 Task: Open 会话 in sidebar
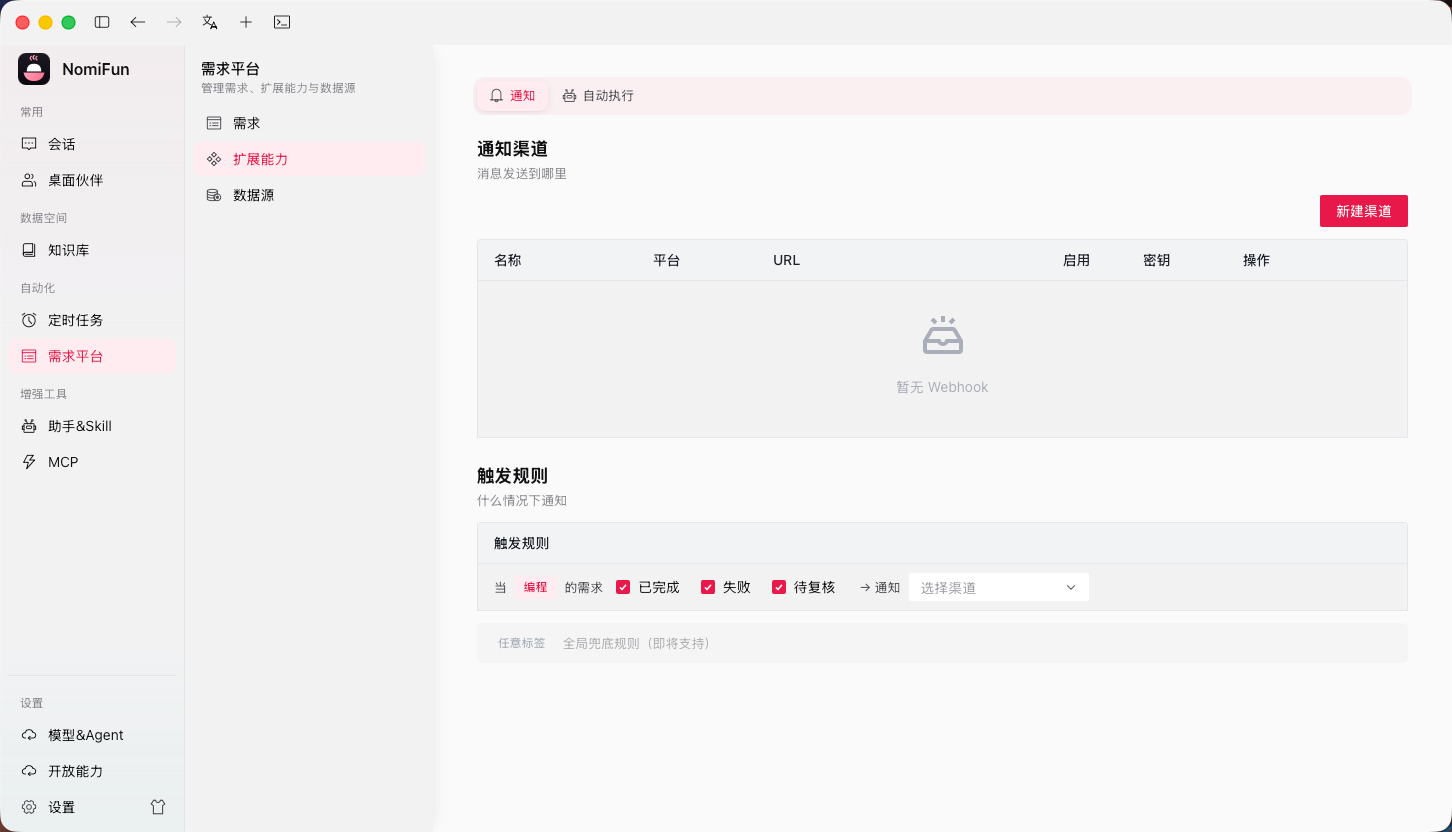click(x=92, y=144)
